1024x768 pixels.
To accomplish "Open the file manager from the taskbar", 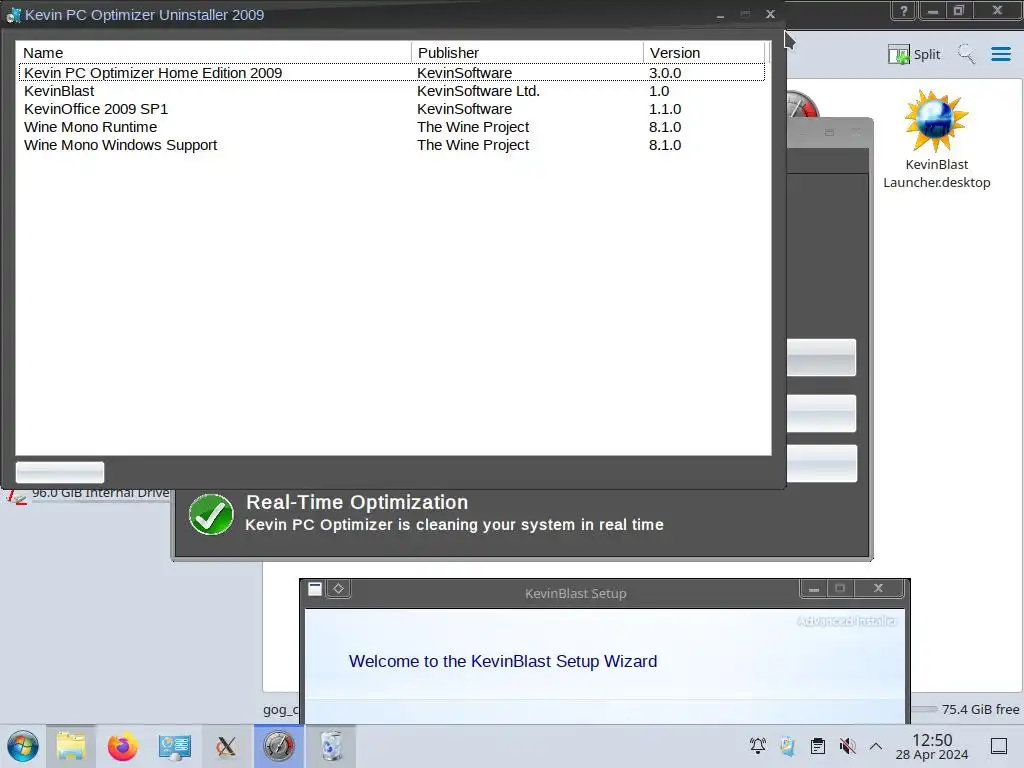I will pos(71,746).
